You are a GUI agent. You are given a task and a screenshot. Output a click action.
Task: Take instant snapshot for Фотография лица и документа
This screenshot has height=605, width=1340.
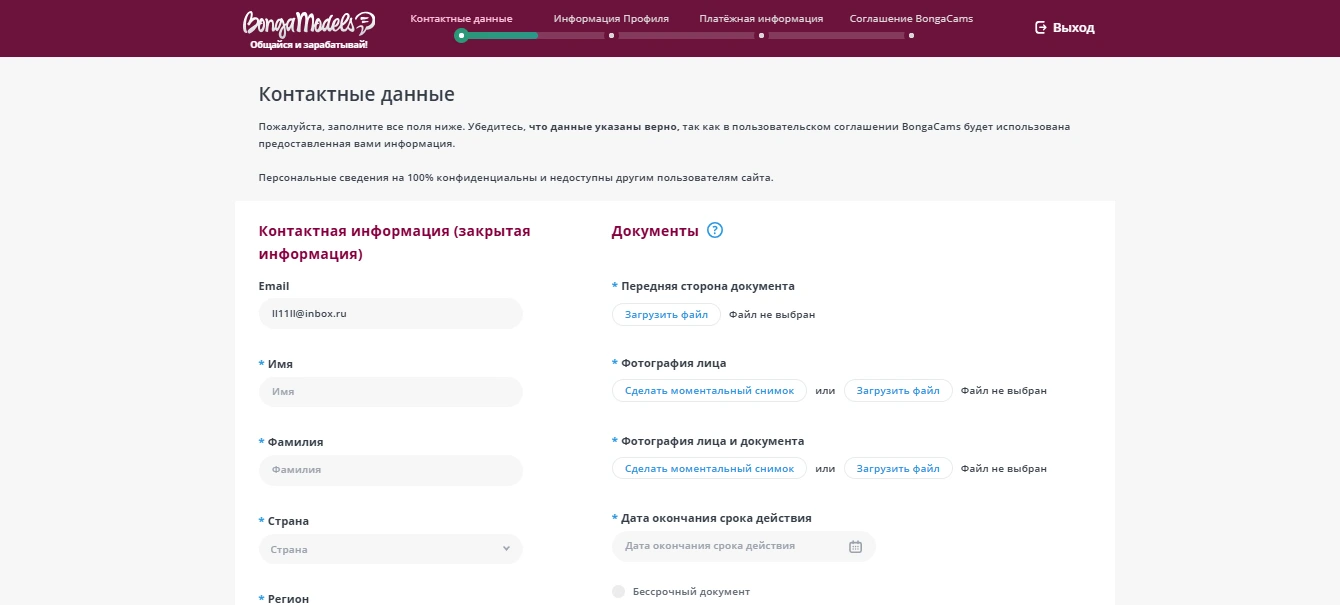(x=709, y=469)
